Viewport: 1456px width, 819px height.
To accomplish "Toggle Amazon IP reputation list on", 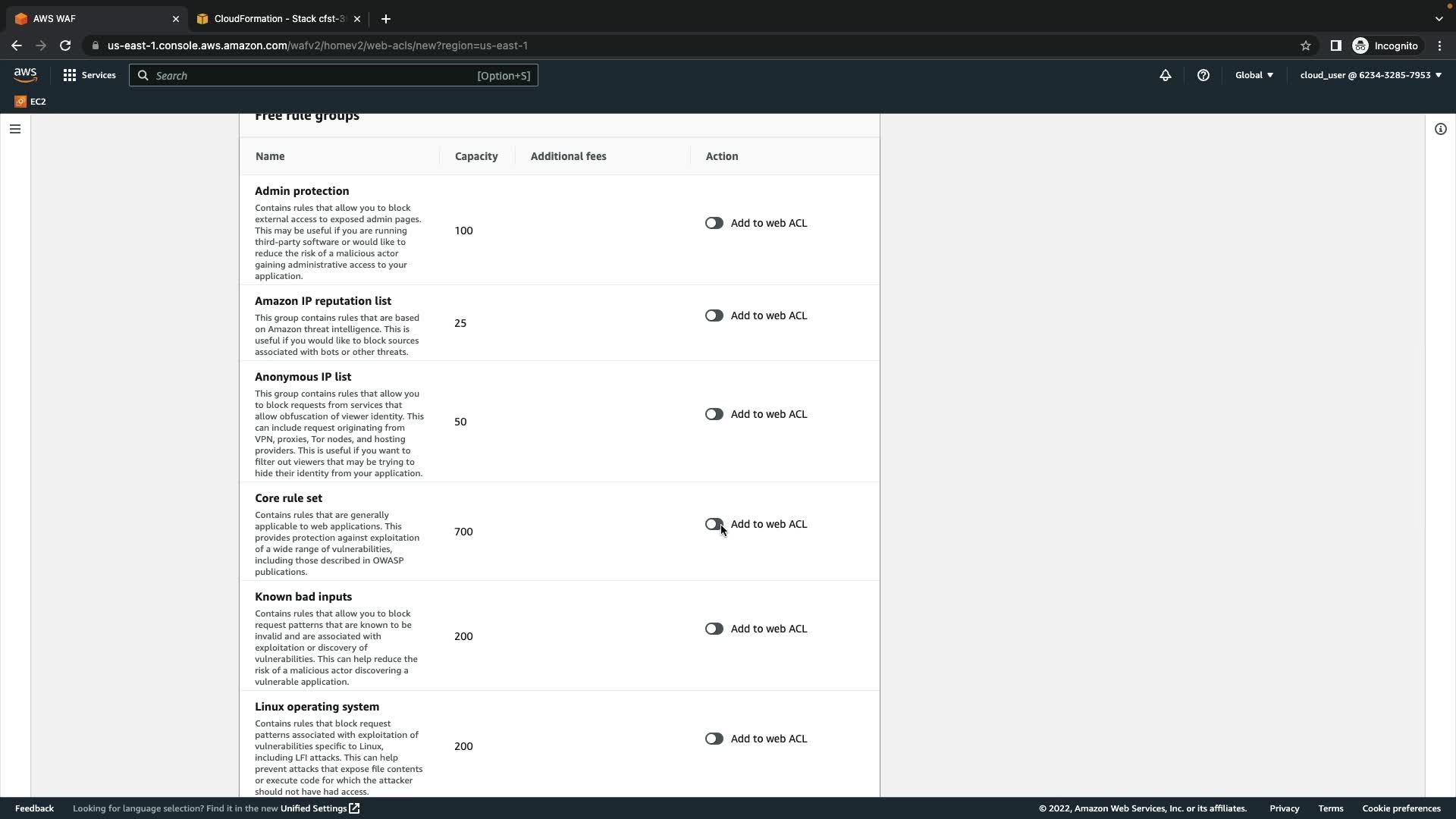I will pos(714,315).
